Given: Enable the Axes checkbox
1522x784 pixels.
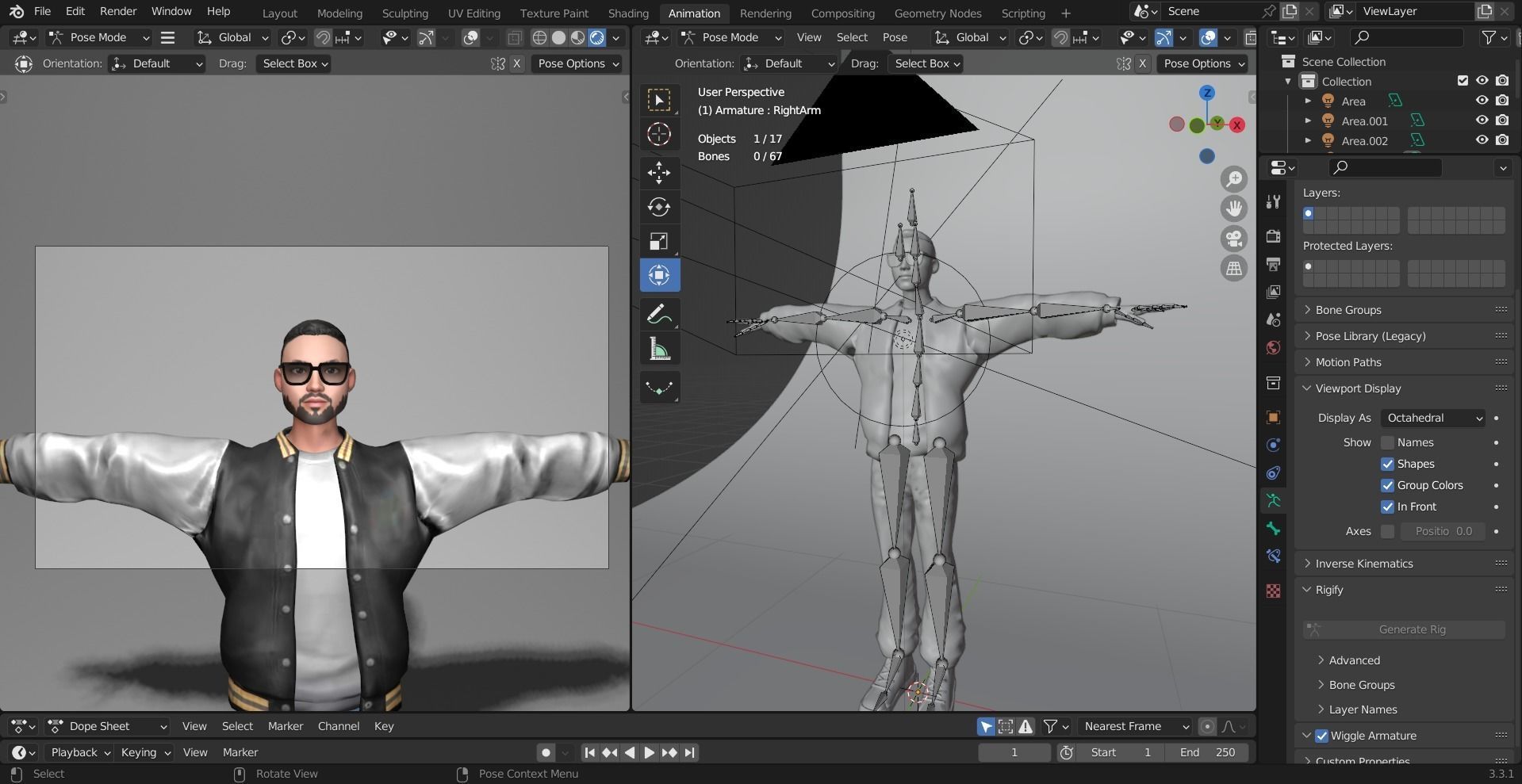Looking at the screenshot, I should (1387, 531).
